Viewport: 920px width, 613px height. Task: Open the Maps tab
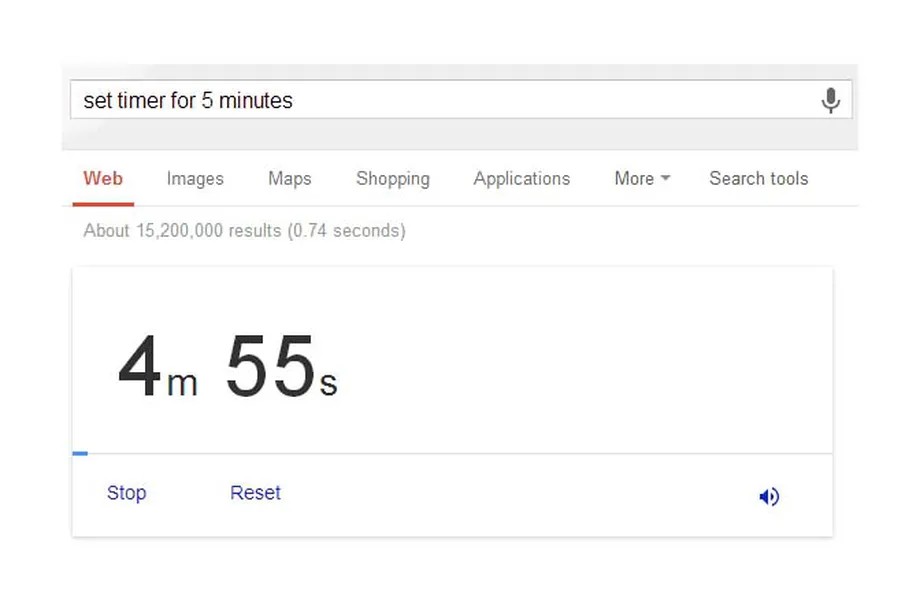point(290,179)
